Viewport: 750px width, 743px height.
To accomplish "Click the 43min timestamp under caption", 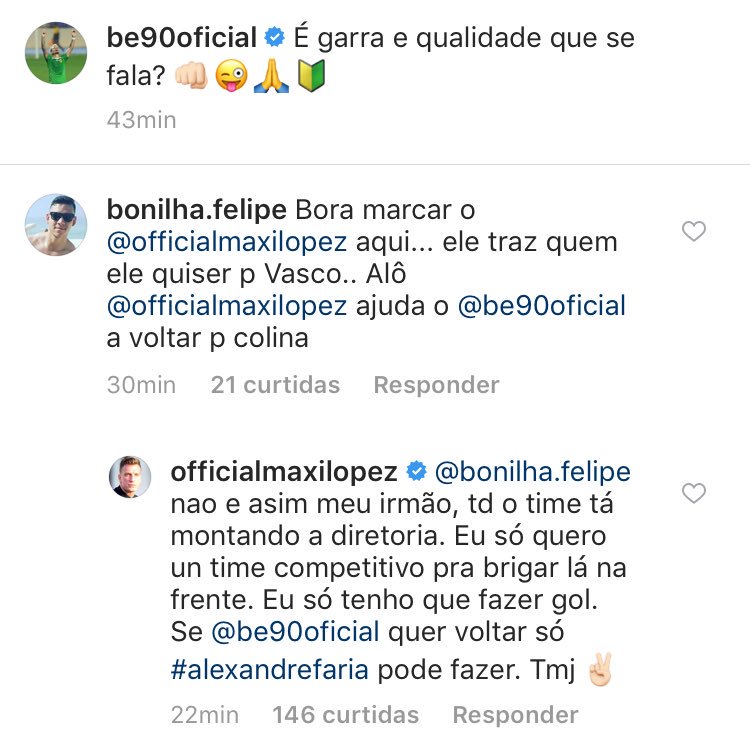I will point(141,120).
